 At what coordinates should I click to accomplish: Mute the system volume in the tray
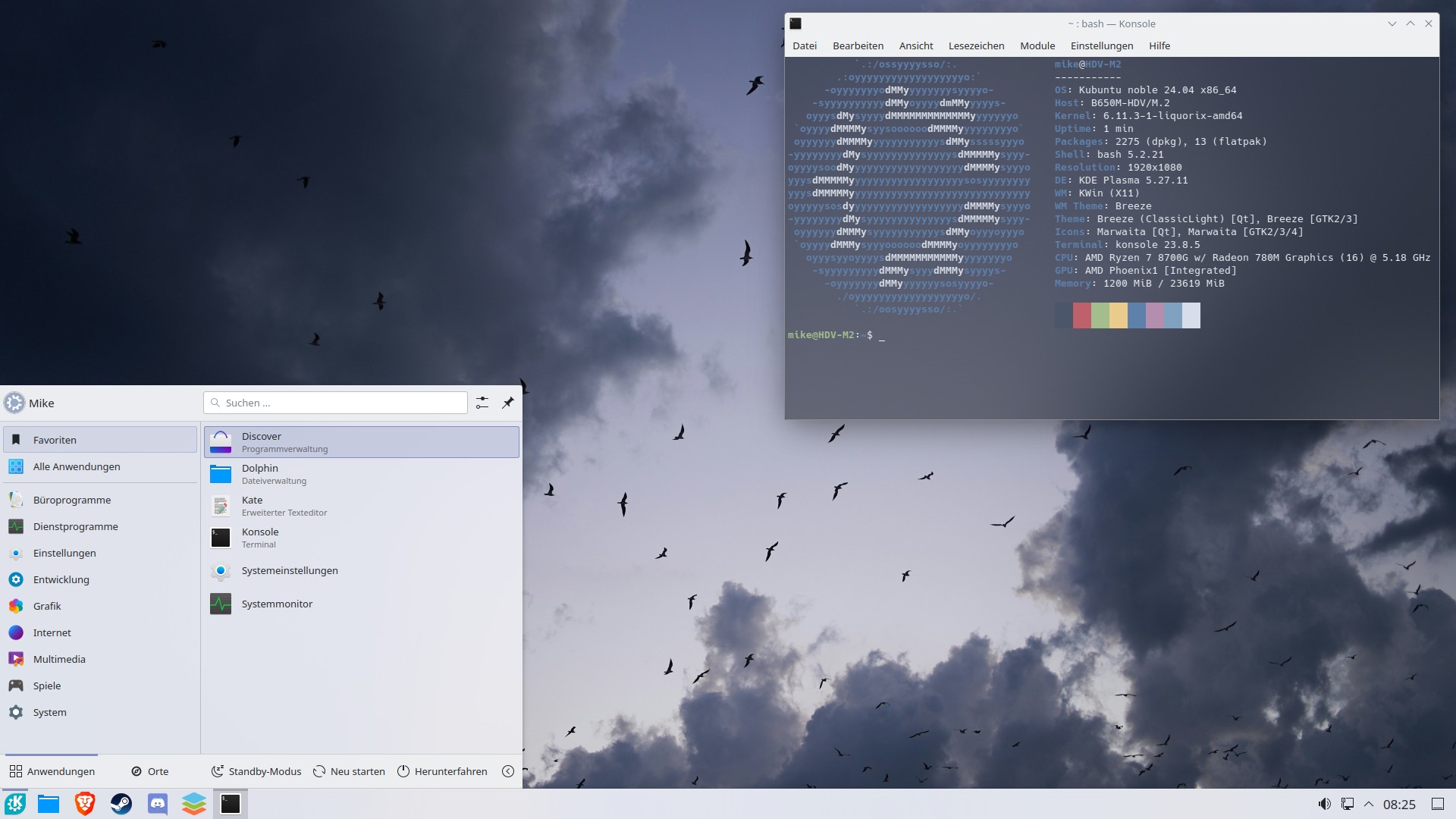[1325, 803]
